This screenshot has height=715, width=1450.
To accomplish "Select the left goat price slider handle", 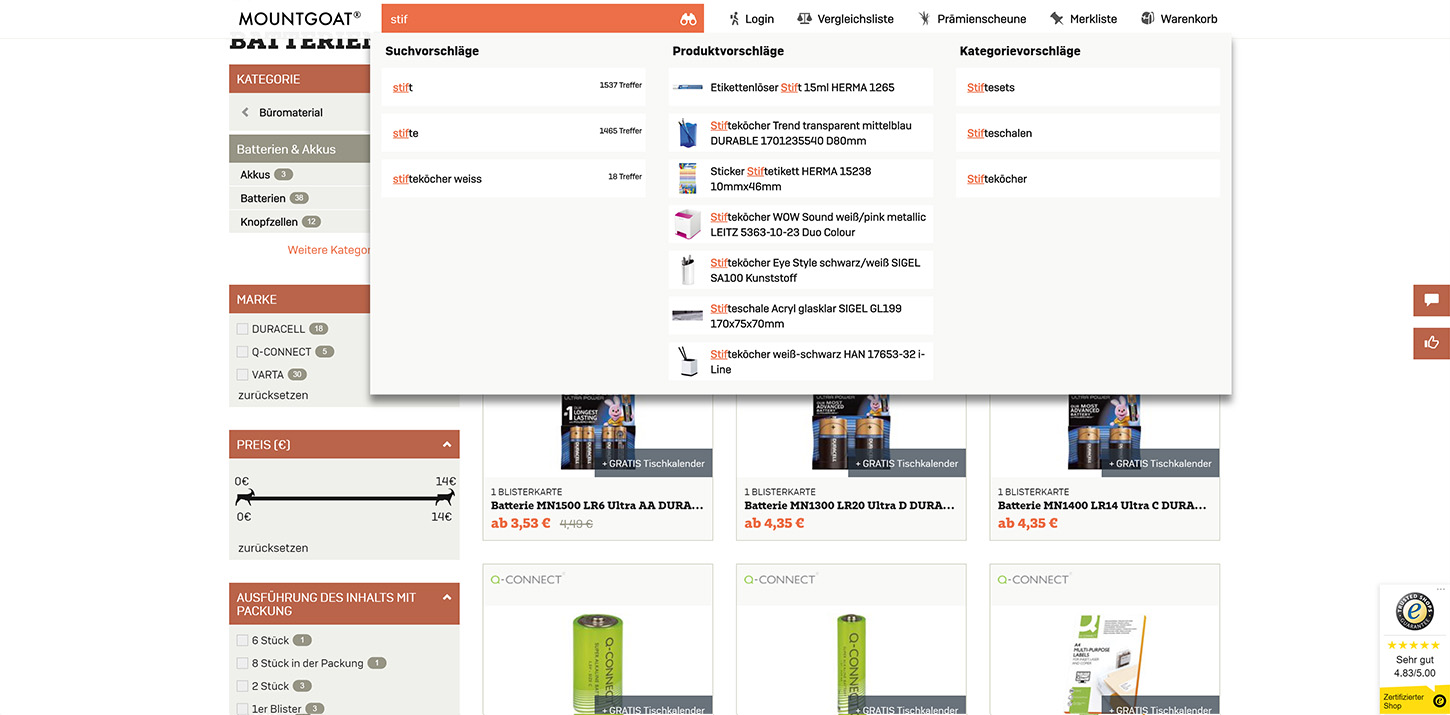I will [x=245, y=497].
